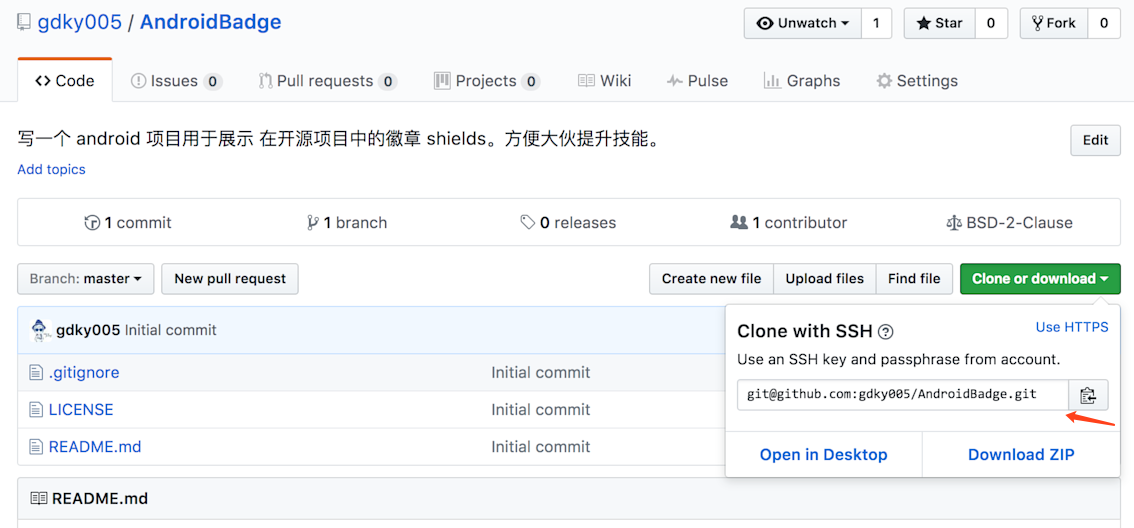
Task: Edit the repository description
Action: pos(1095,140)
